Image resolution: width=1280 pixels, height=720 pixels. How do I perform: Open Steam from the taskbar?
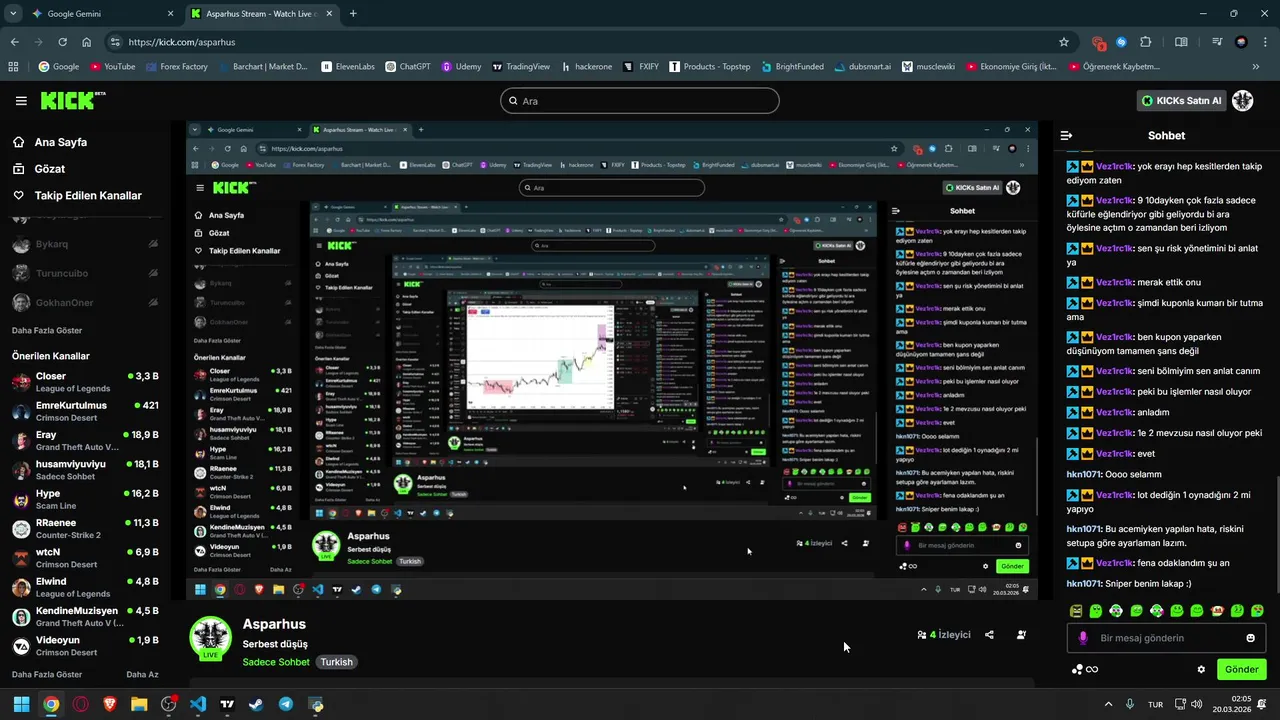click(257, 704)
